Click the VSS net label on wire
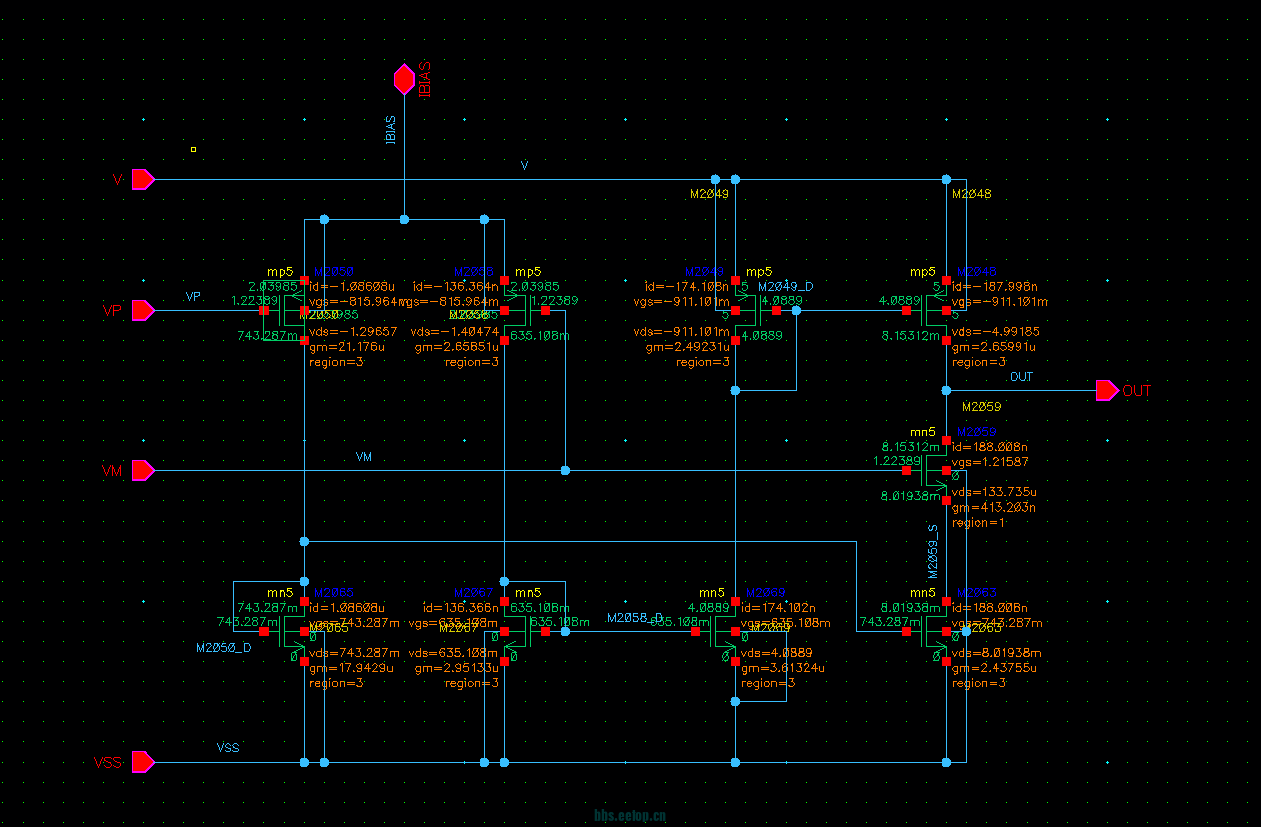This screenshot has height=827, width=1261. (228, 748)
